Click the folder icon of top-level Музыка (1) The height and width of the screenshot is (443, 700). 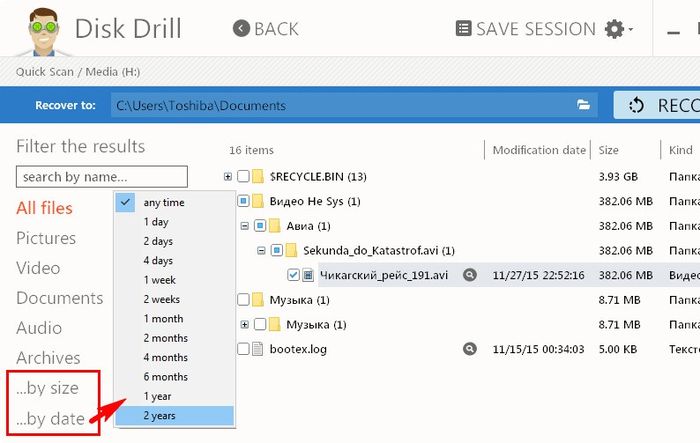coord(258,299)
